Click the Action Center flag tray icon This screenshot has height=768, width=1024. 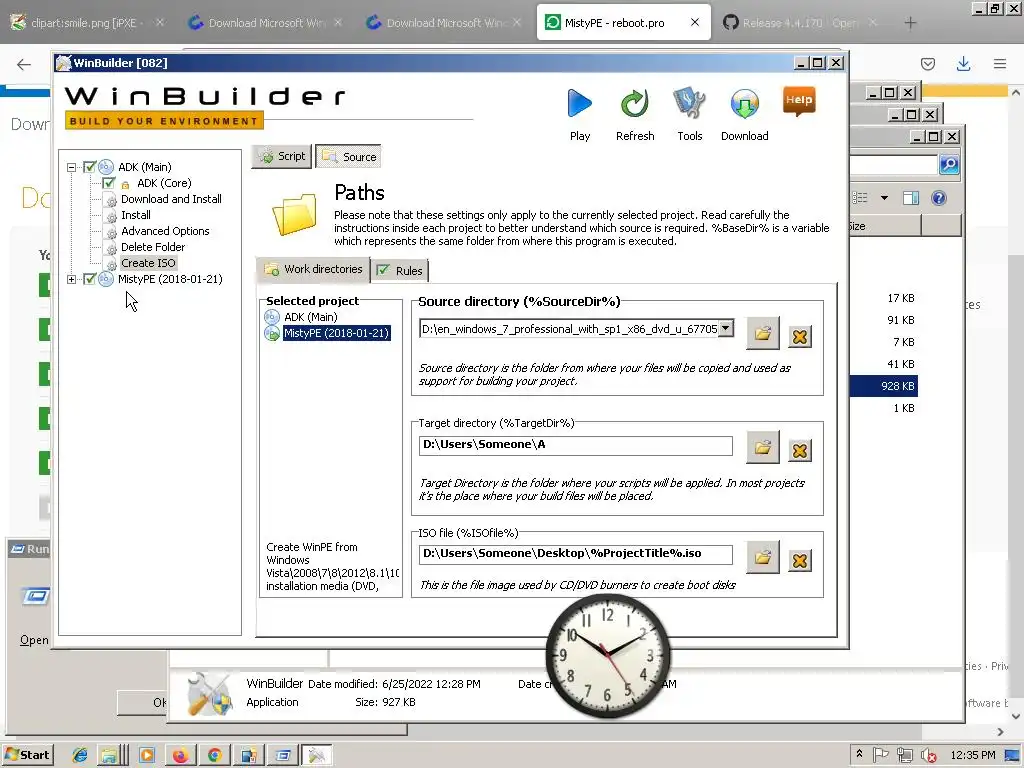[x=880, y=755]
